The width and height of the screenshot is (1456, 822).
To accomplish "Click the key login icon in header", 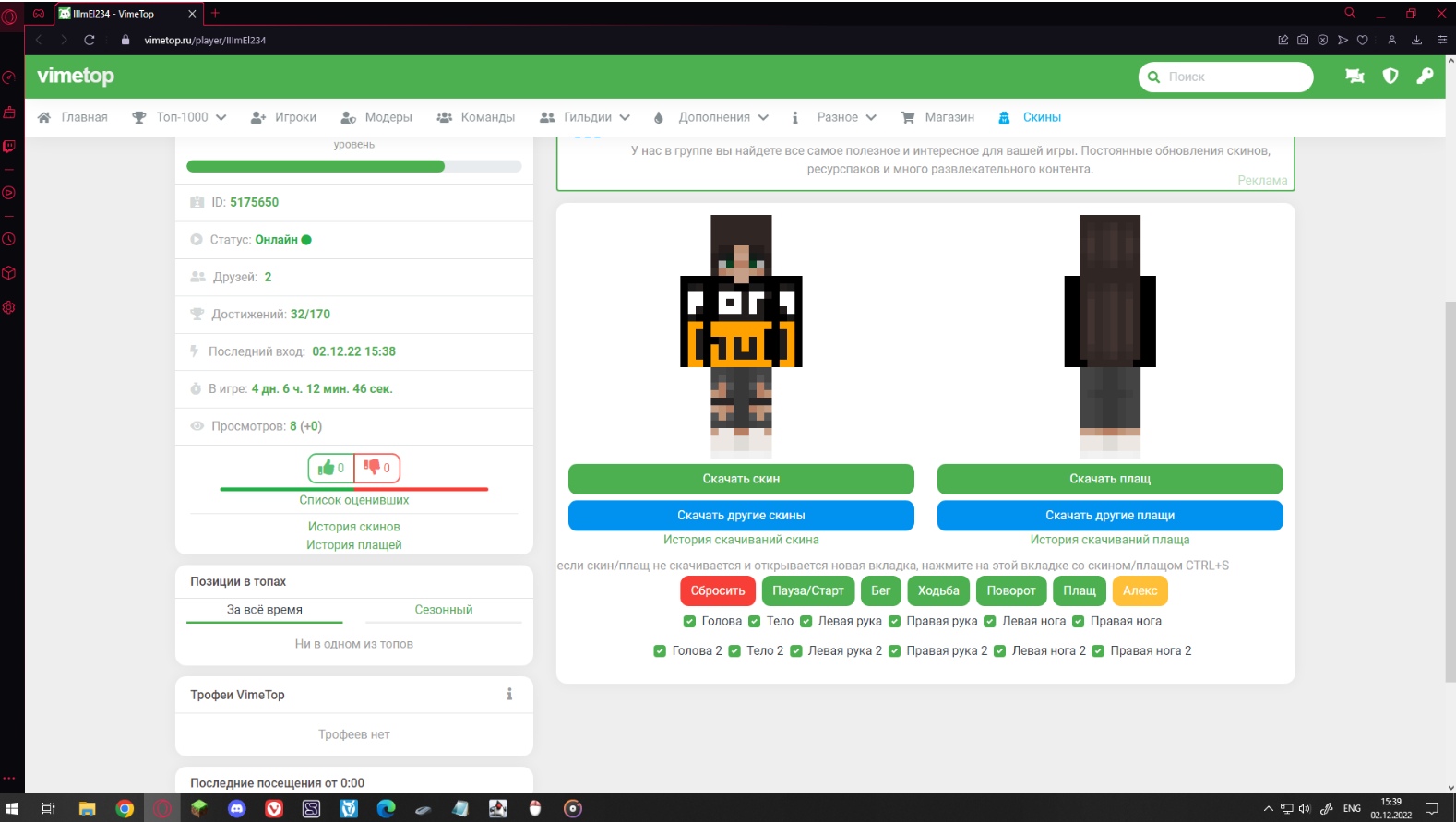I will (1425, 77).
